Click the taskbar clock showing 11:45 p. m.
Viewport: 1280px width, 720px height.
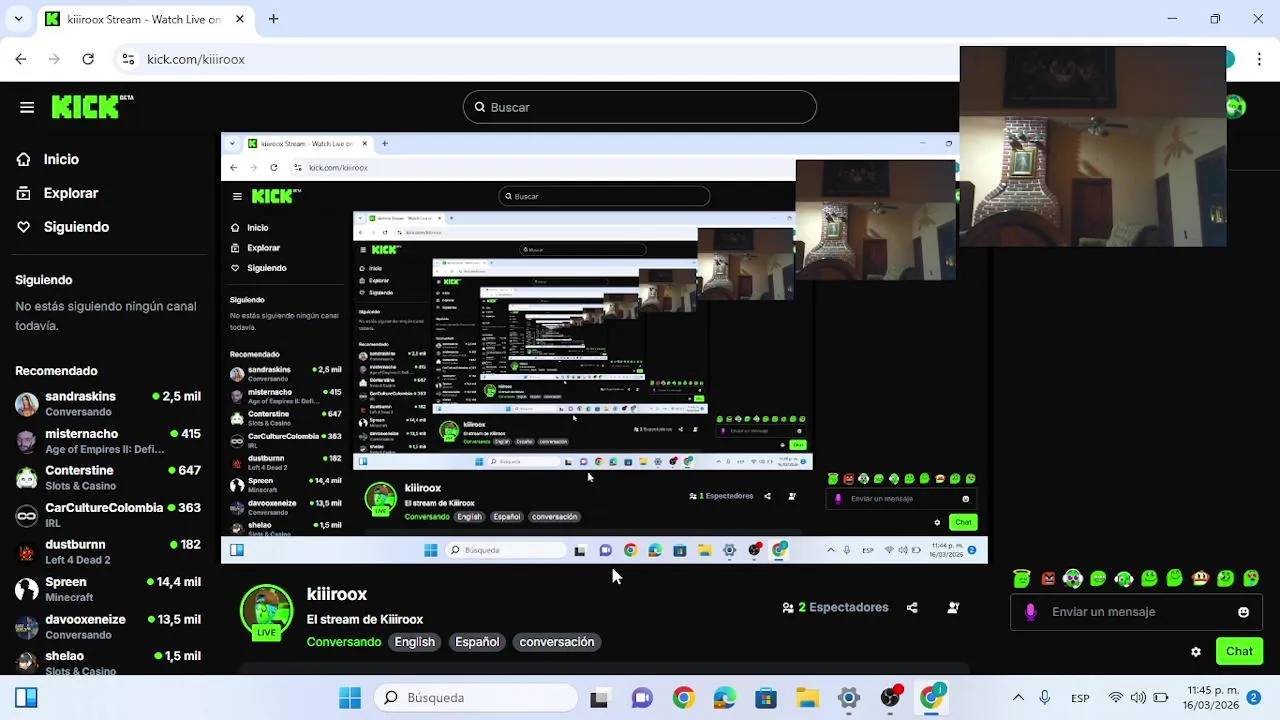(1211, 697)
